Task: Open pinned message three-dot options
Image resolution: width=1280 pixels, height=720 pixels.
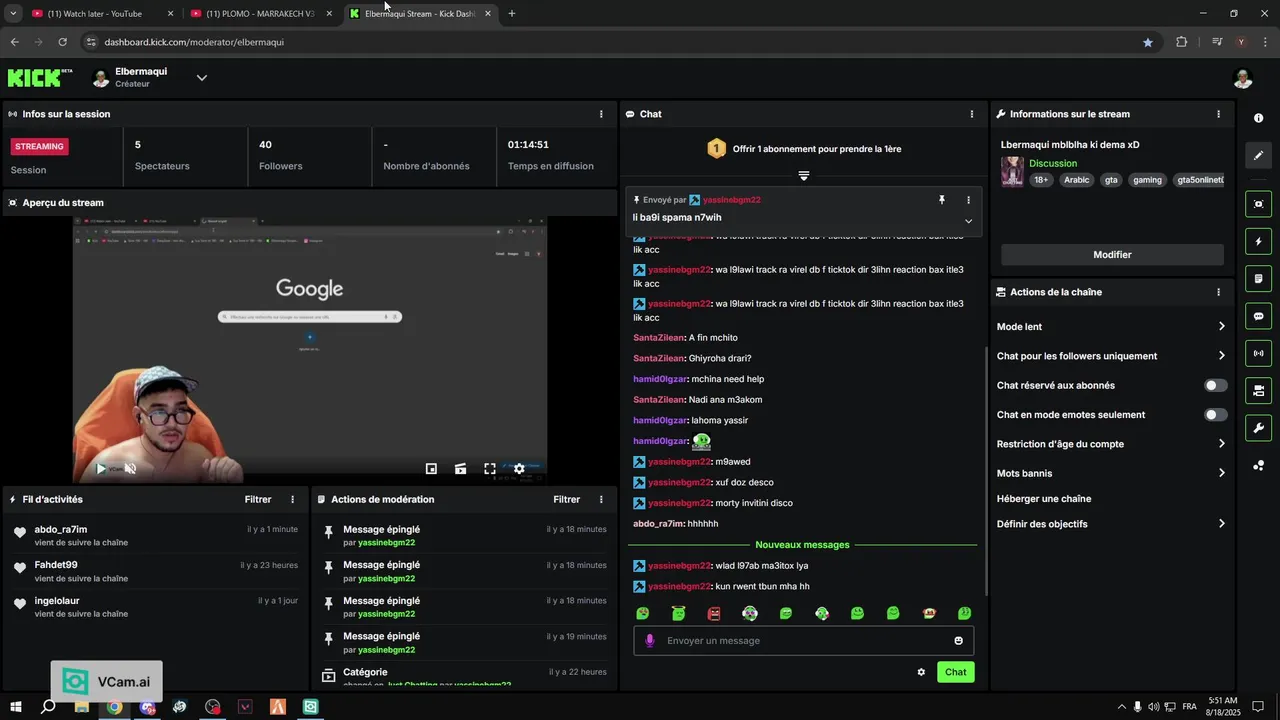Action: point(968,200)
